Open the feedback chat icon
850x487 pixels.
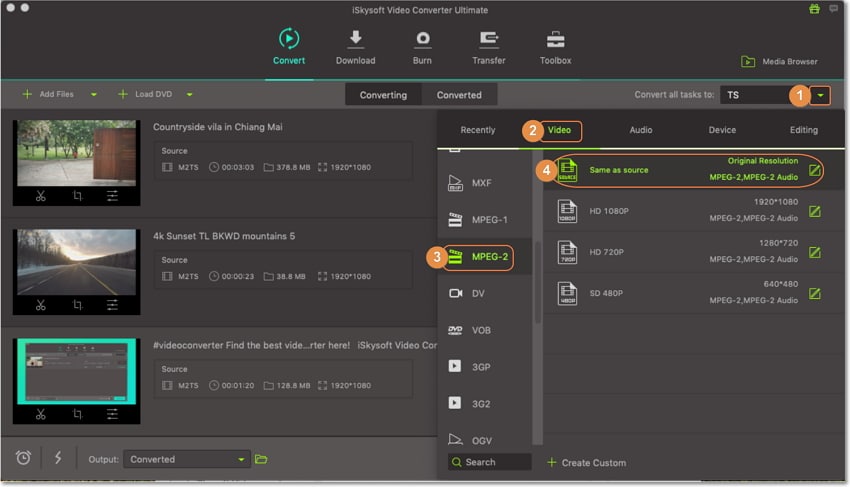(833, 9)
